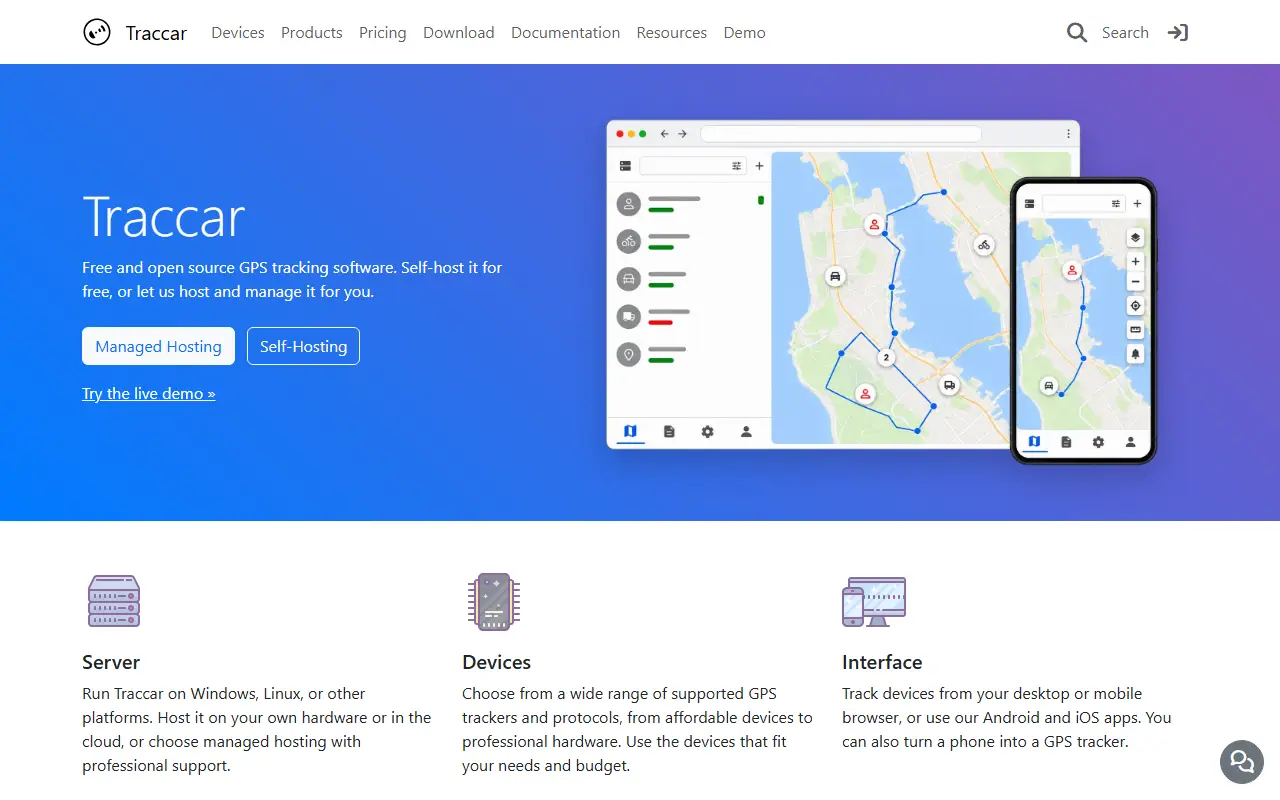
Task: Click the Traccar brand name in the navbar
Action: click(156, 33)
